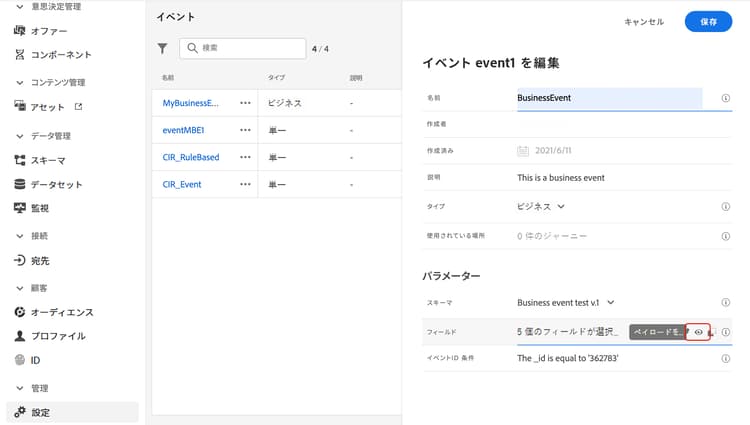Open the eventMBE1 event
This screenshot has width=750, height=425.
pos(183,130)
